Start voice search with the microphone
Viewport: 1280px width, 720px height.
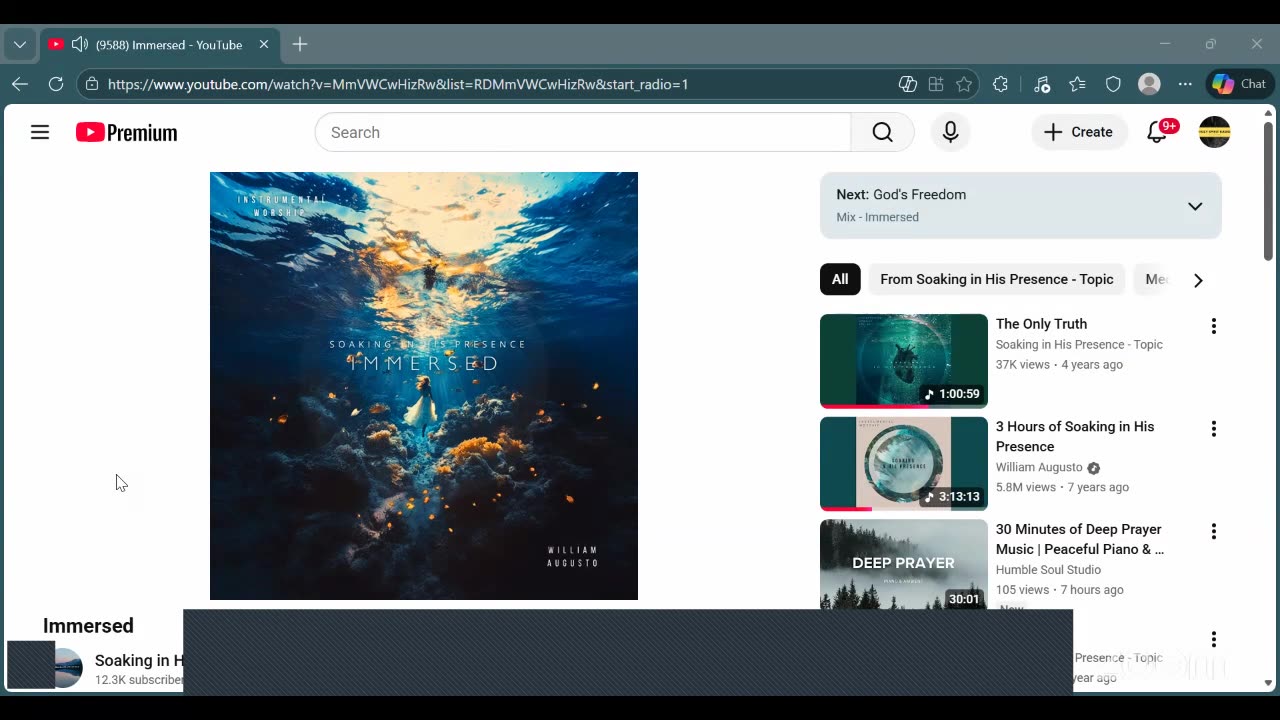tap(950, 132)
